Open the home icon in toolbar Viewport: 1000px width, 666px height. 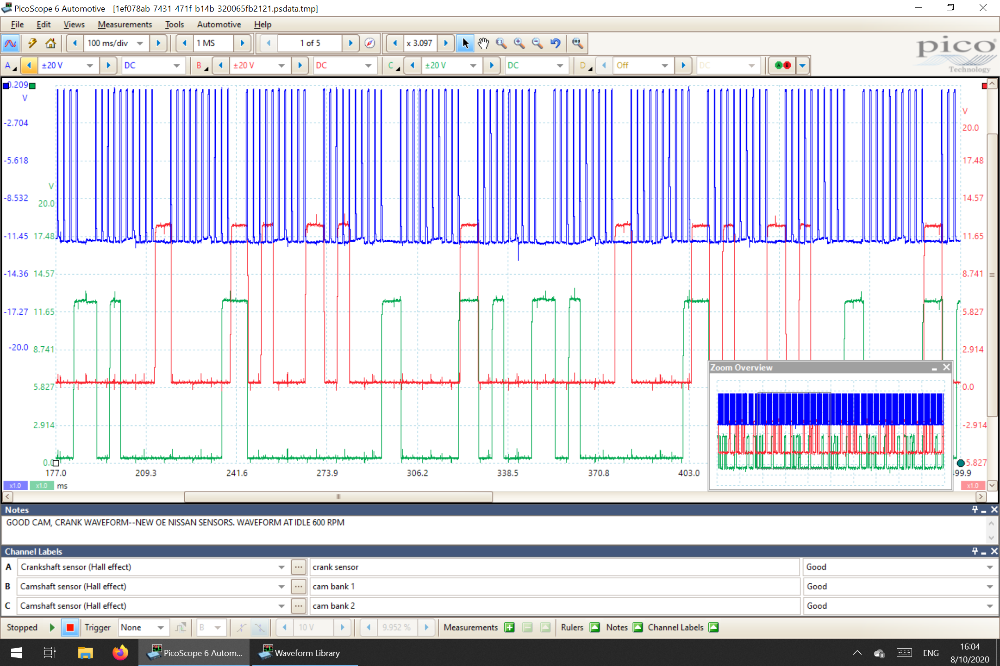point(50,43)
